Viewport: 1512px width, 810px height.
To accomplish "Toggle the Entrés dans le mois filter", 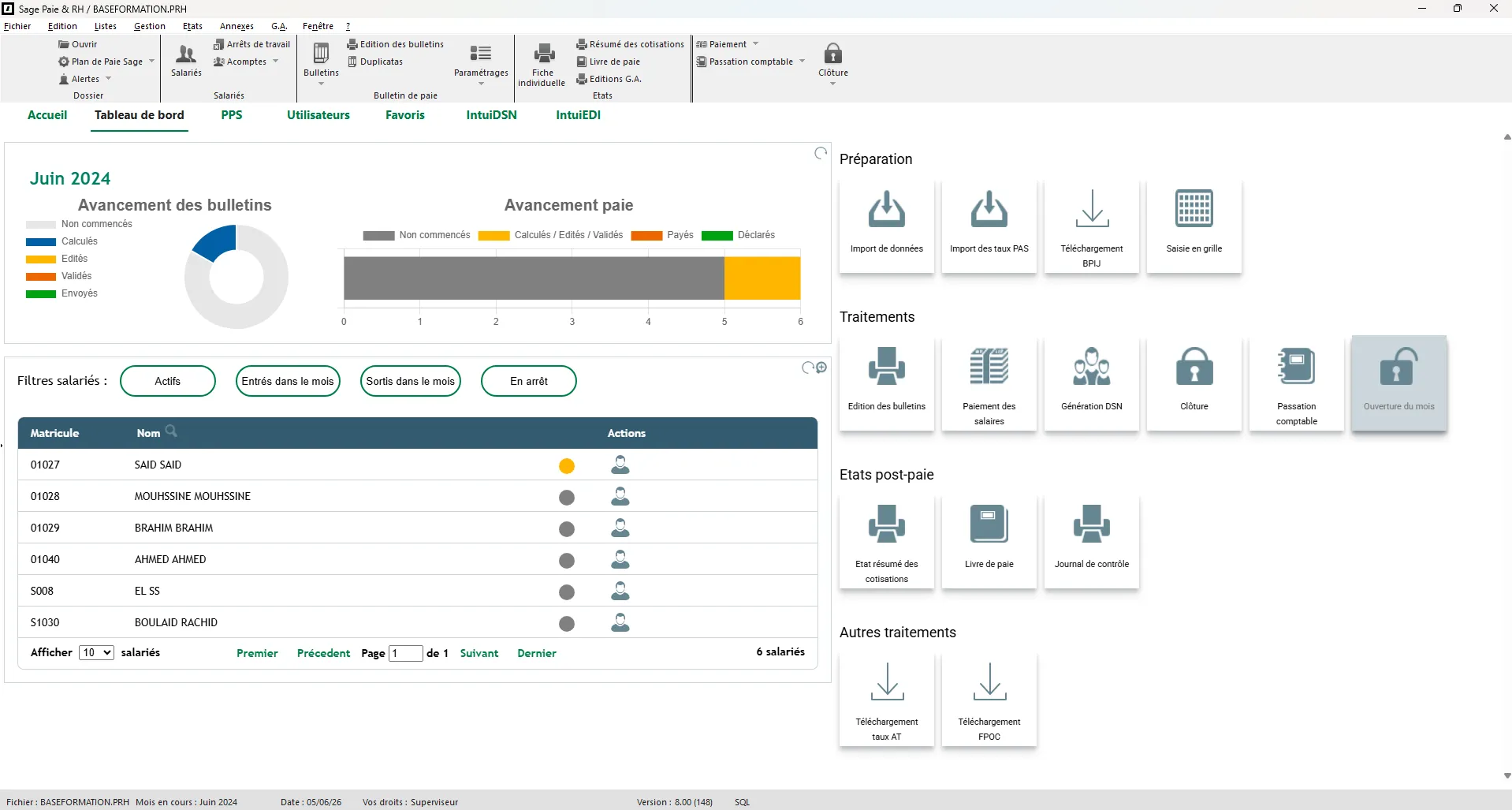I will 288,381.
